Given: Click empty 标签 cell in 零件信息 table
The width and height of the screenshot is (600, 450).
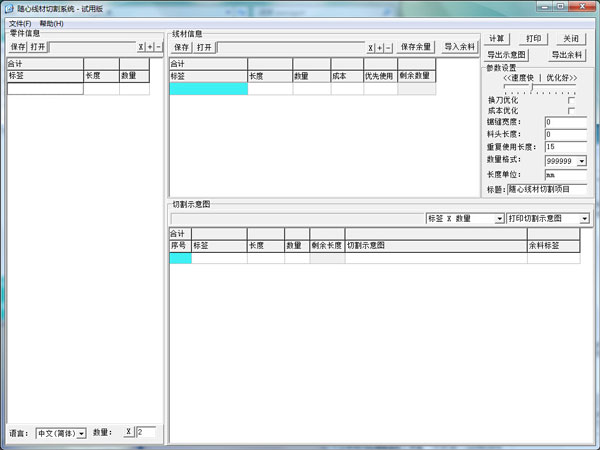Looking at the screenshot, I should point(45,89).
